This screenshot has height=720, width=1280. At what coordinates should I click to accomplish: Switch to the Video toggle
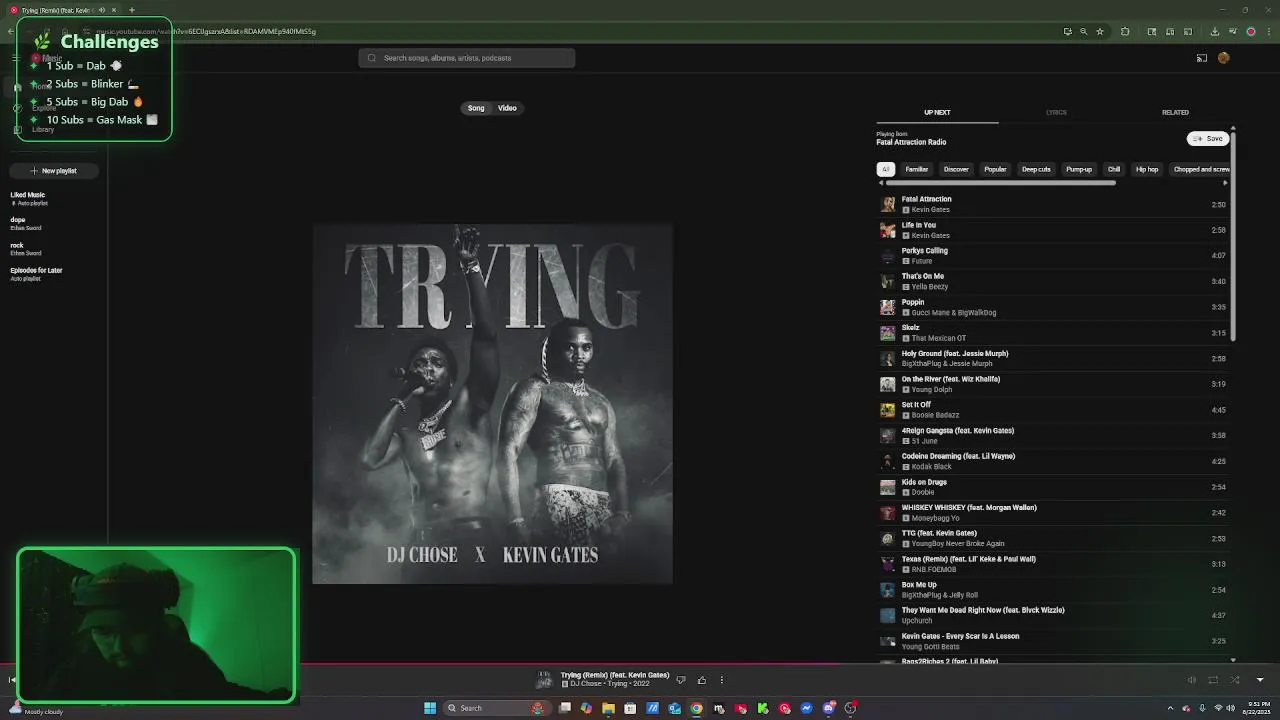tap(507, 108)
